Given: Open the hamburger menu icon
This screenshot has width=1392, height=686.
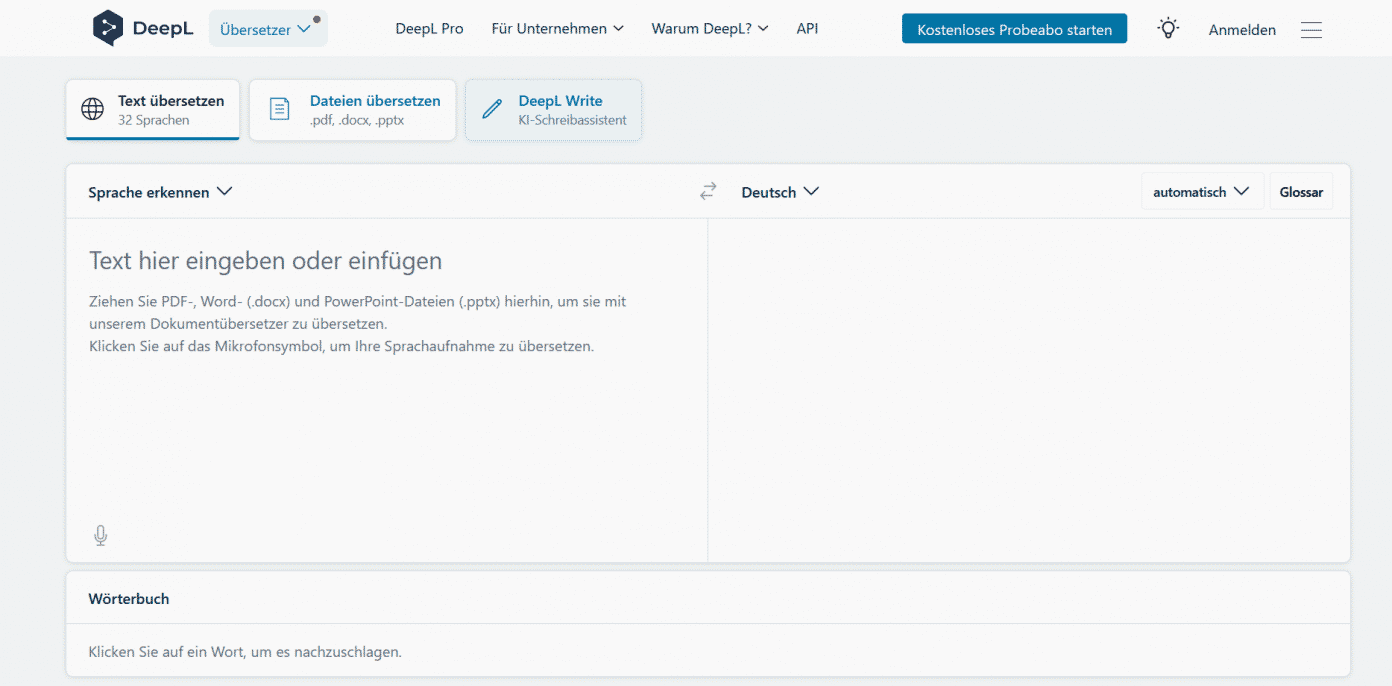Looking at the screenshot, I should (x=1311, y=30).
